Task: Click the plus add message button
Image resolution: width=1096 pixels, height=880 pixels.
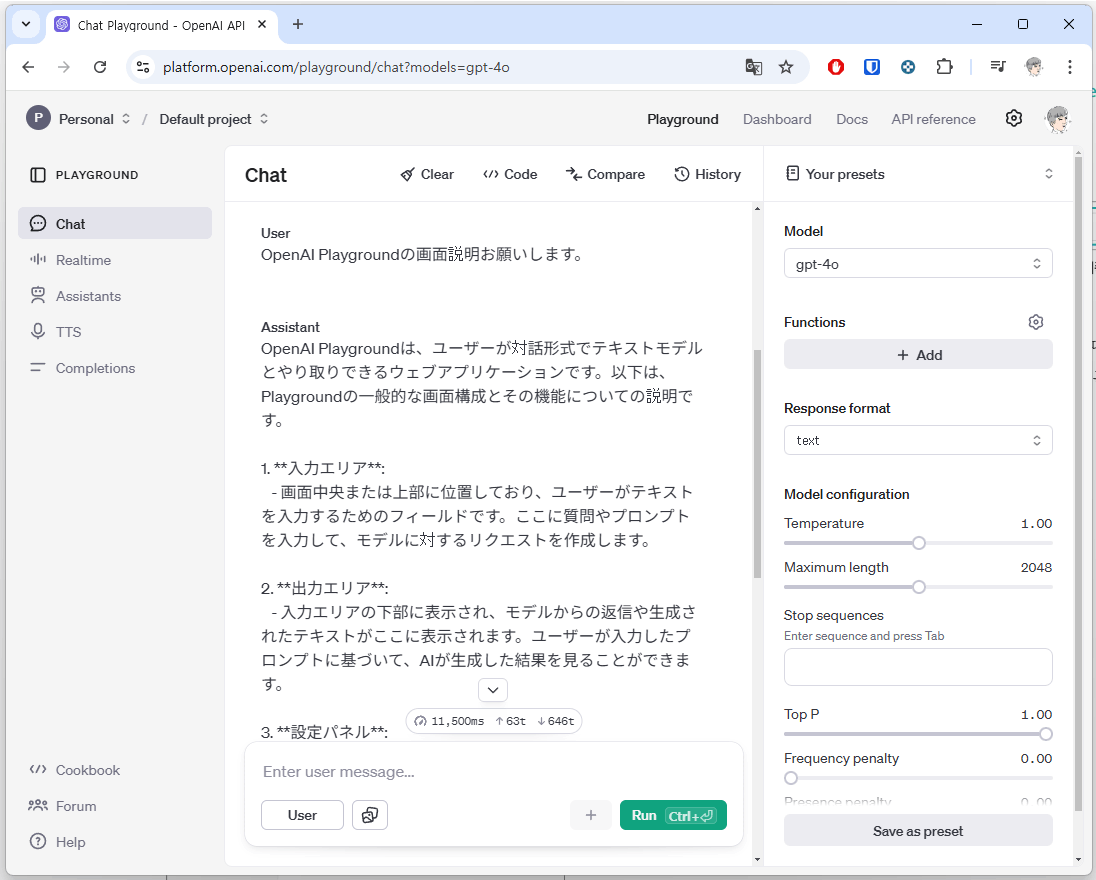Action: (591, 815)
